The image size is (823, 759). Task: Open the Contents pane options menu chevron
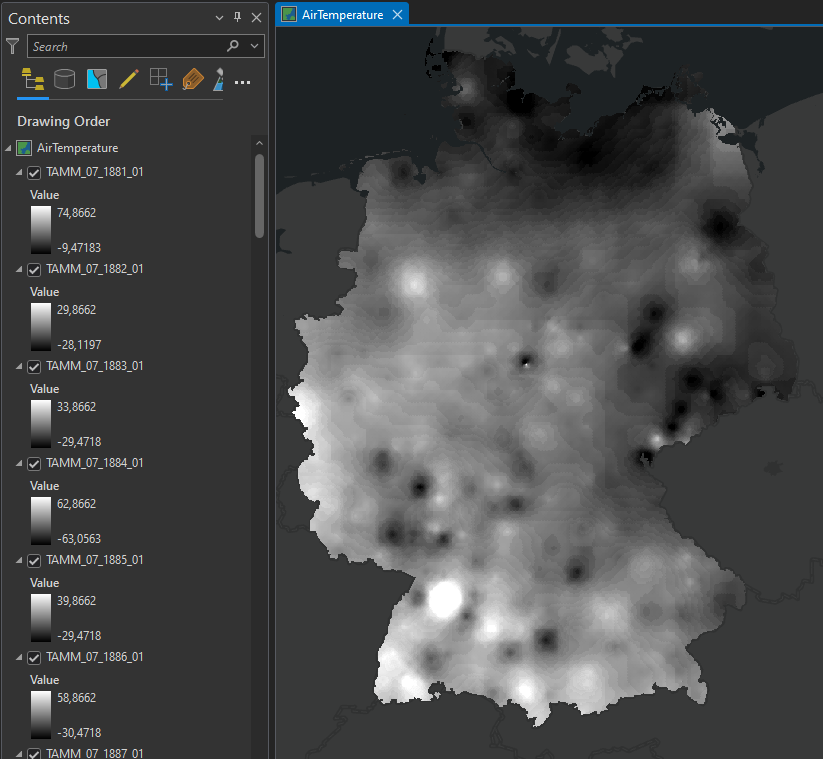(218, 18)
